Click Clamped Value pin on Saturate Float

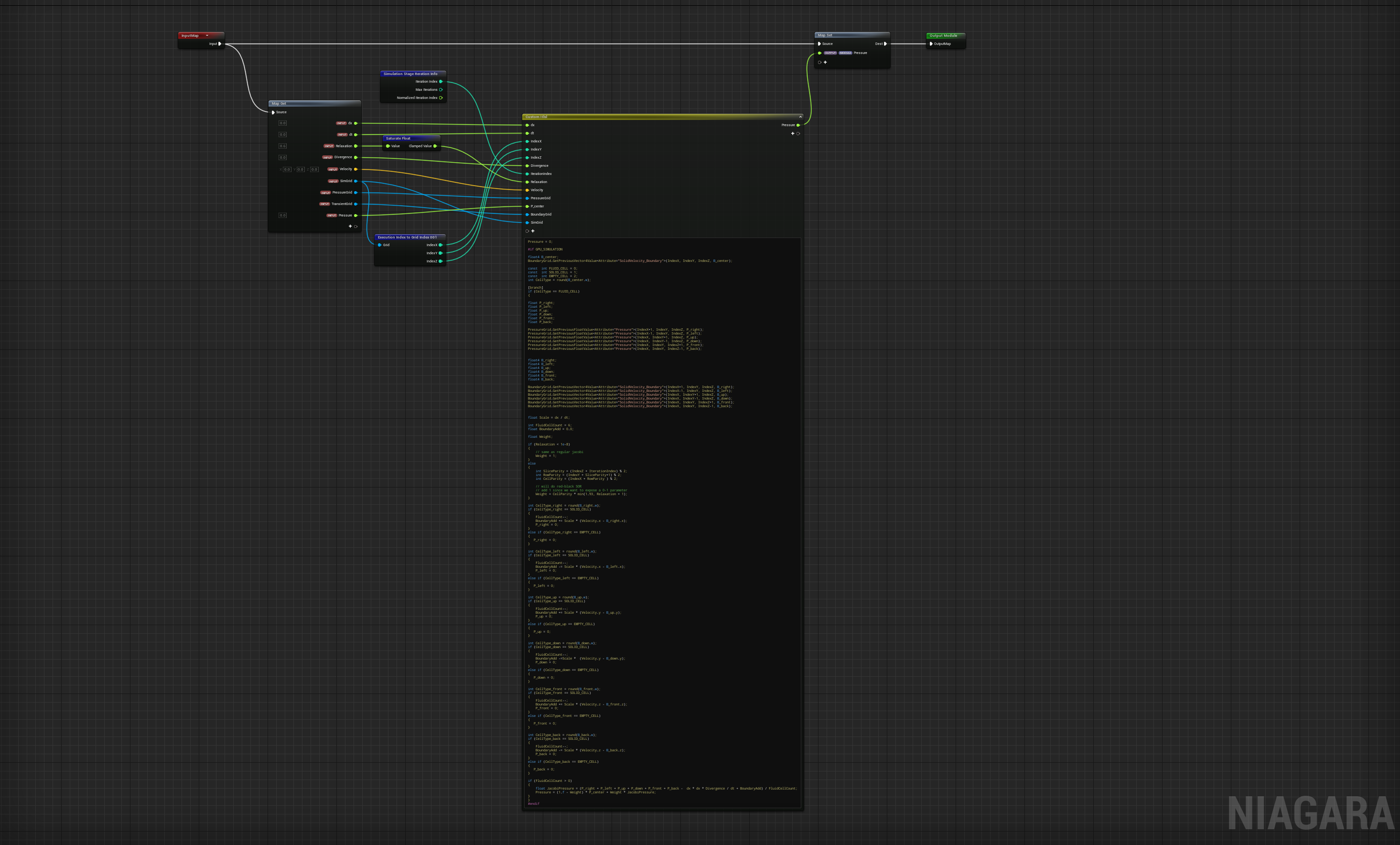(x=435, y=146)
